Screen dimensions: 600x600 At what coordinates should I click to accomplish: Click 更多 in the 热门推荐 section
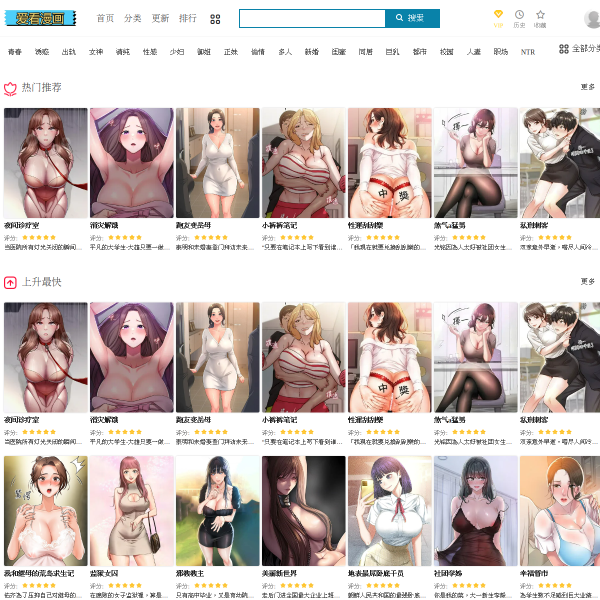(588, 87)
